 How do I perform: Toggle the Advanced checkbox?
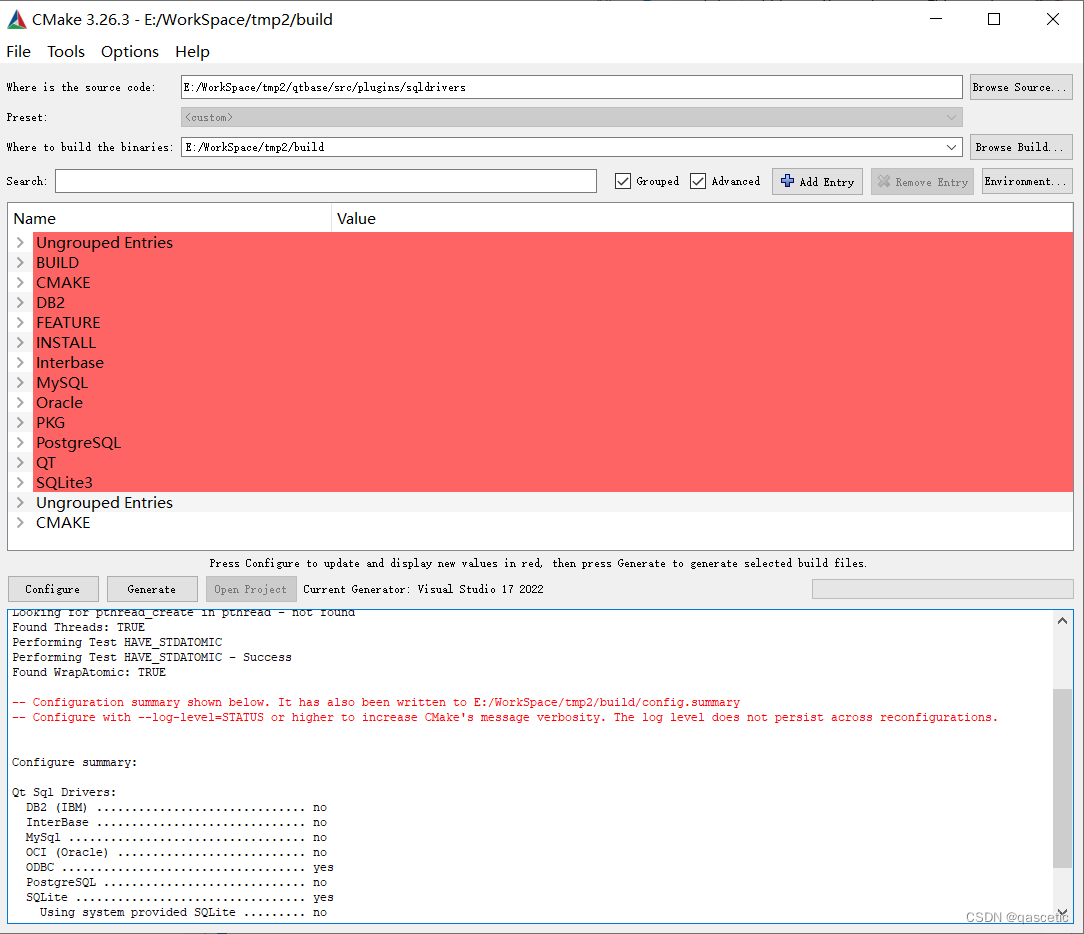tap(698, 181)
